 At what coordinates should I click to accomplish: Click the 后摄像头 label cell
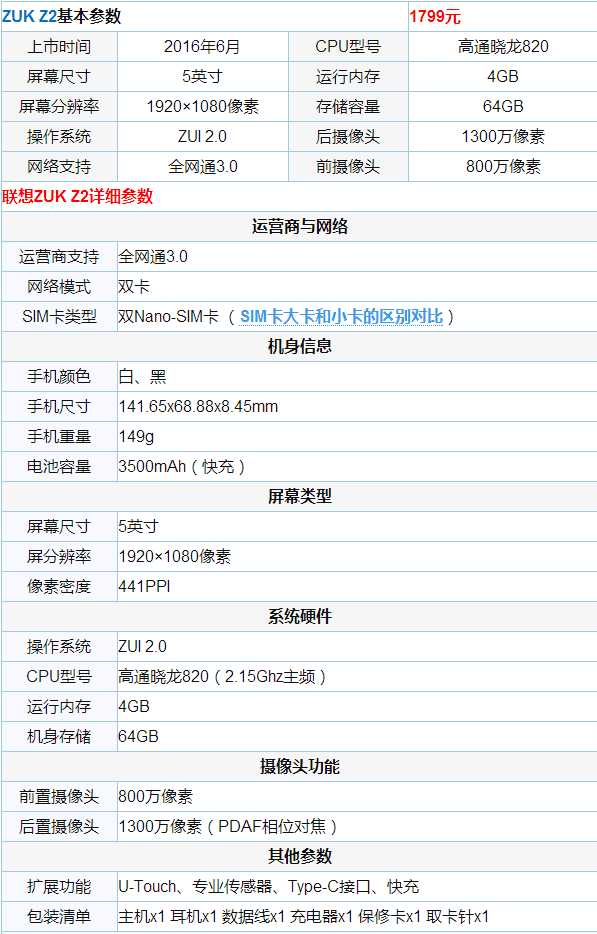(x=348, y=136)
